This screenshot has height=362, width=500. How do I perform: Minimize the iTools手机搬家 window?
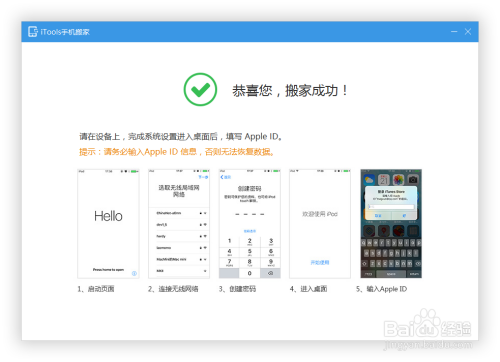point(454,32)
